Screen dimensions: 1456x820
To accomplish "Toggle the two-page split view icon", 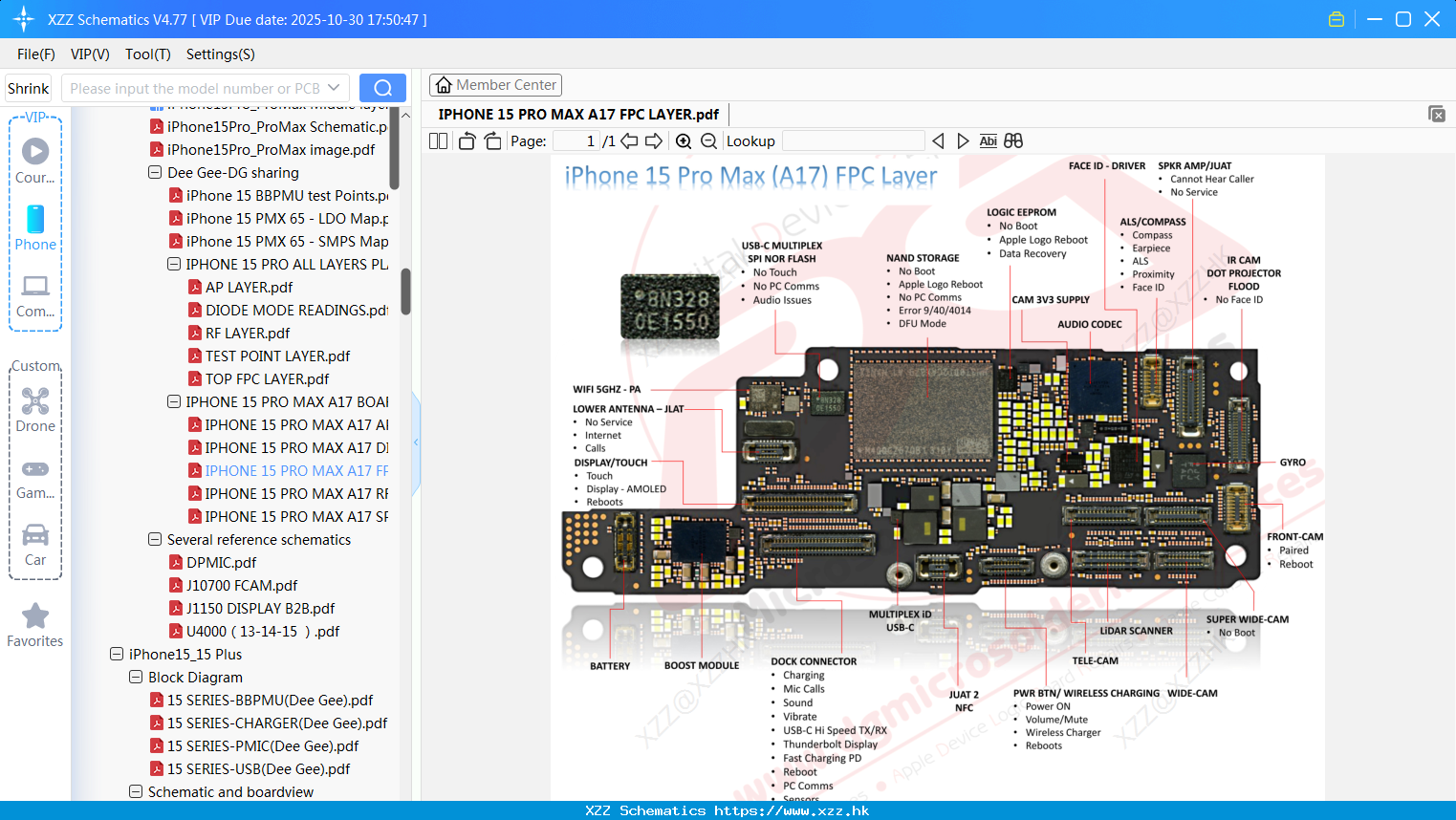I will coord(438,141).
